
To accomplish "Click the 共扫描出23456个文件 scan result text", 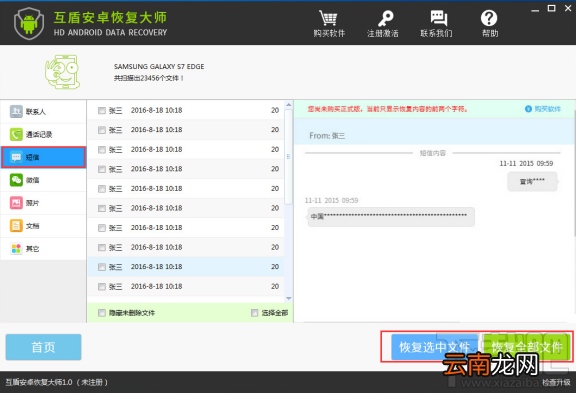I will coord(148,78).
